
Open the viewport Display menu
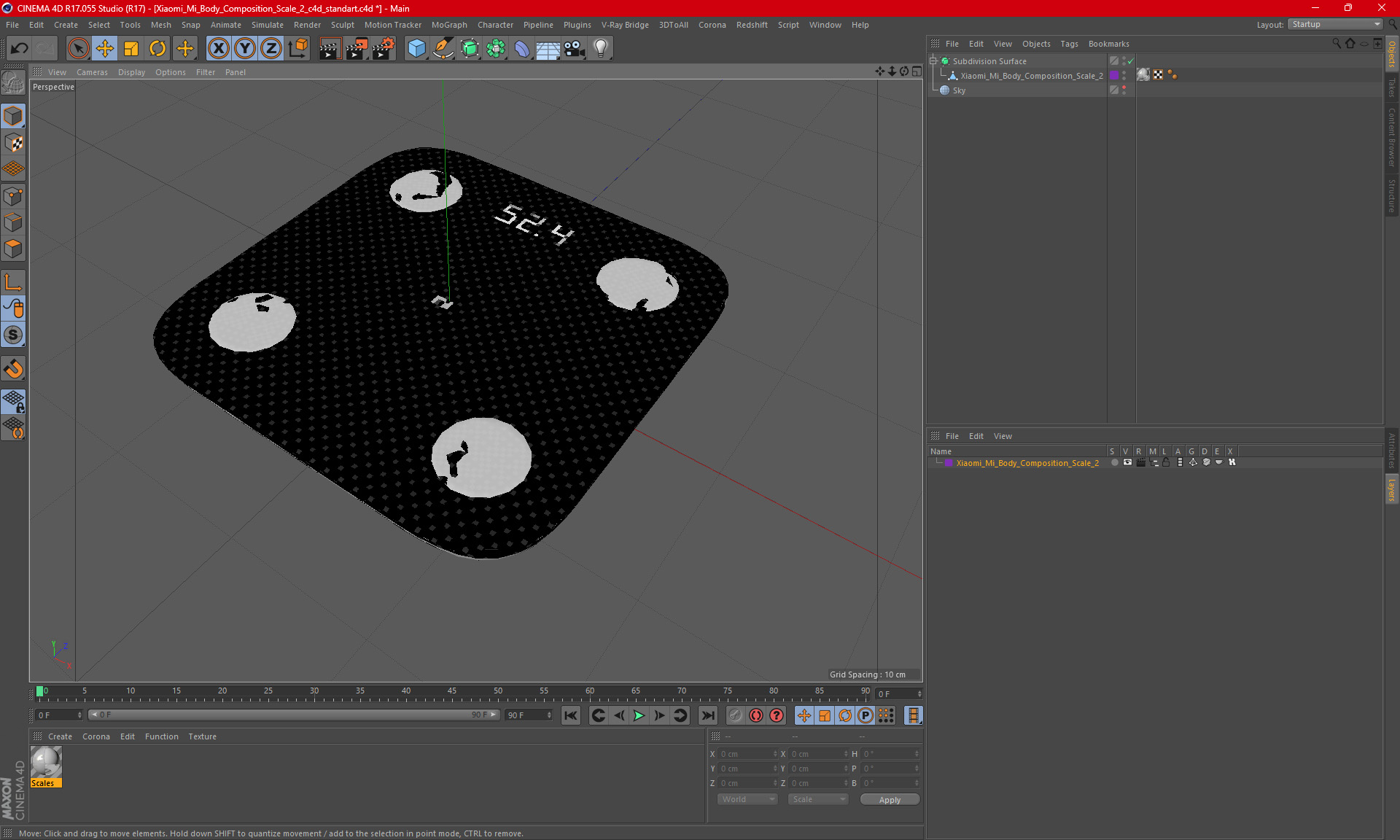131,72
